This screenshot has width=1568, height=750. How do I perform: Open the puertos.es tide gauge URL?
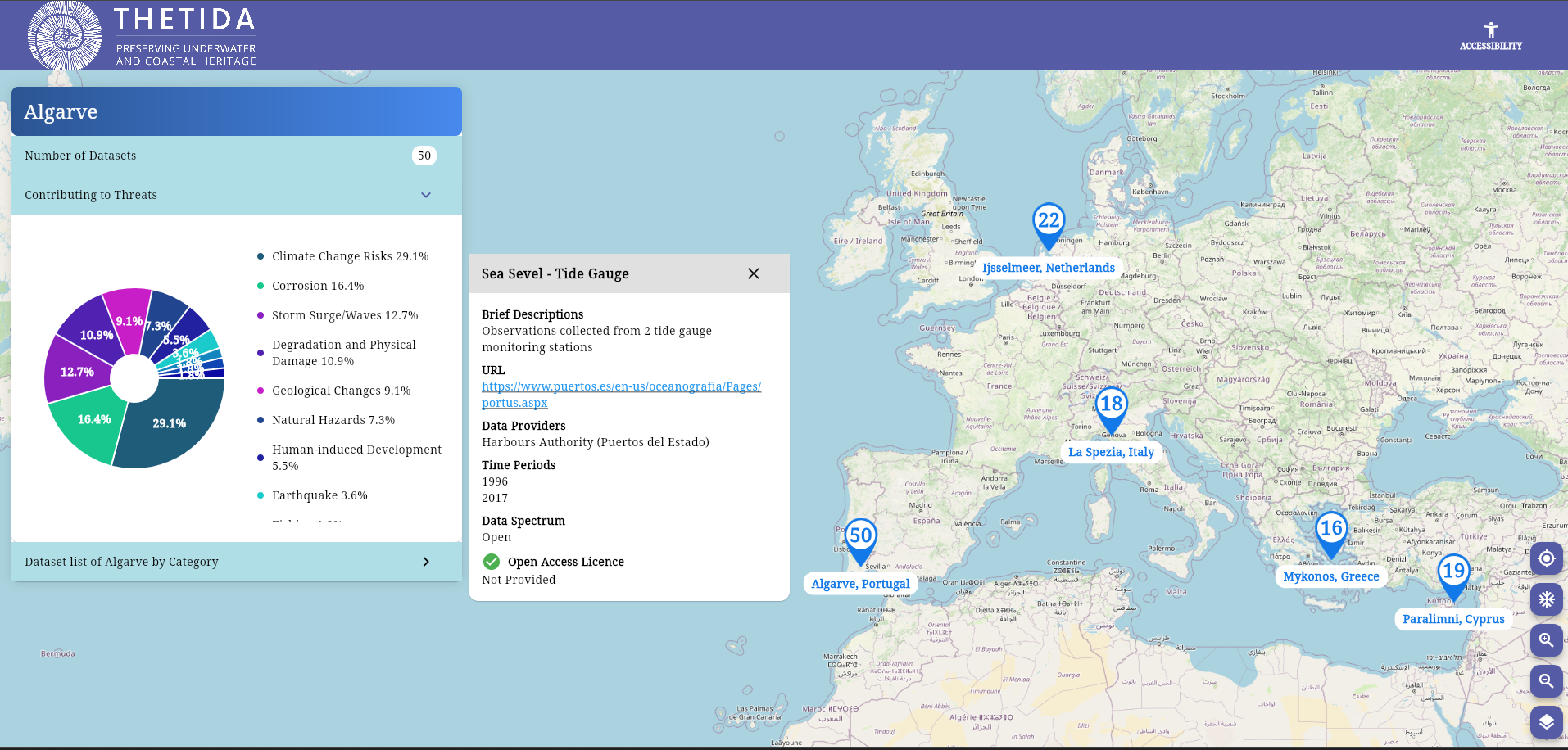click(621, 386)
